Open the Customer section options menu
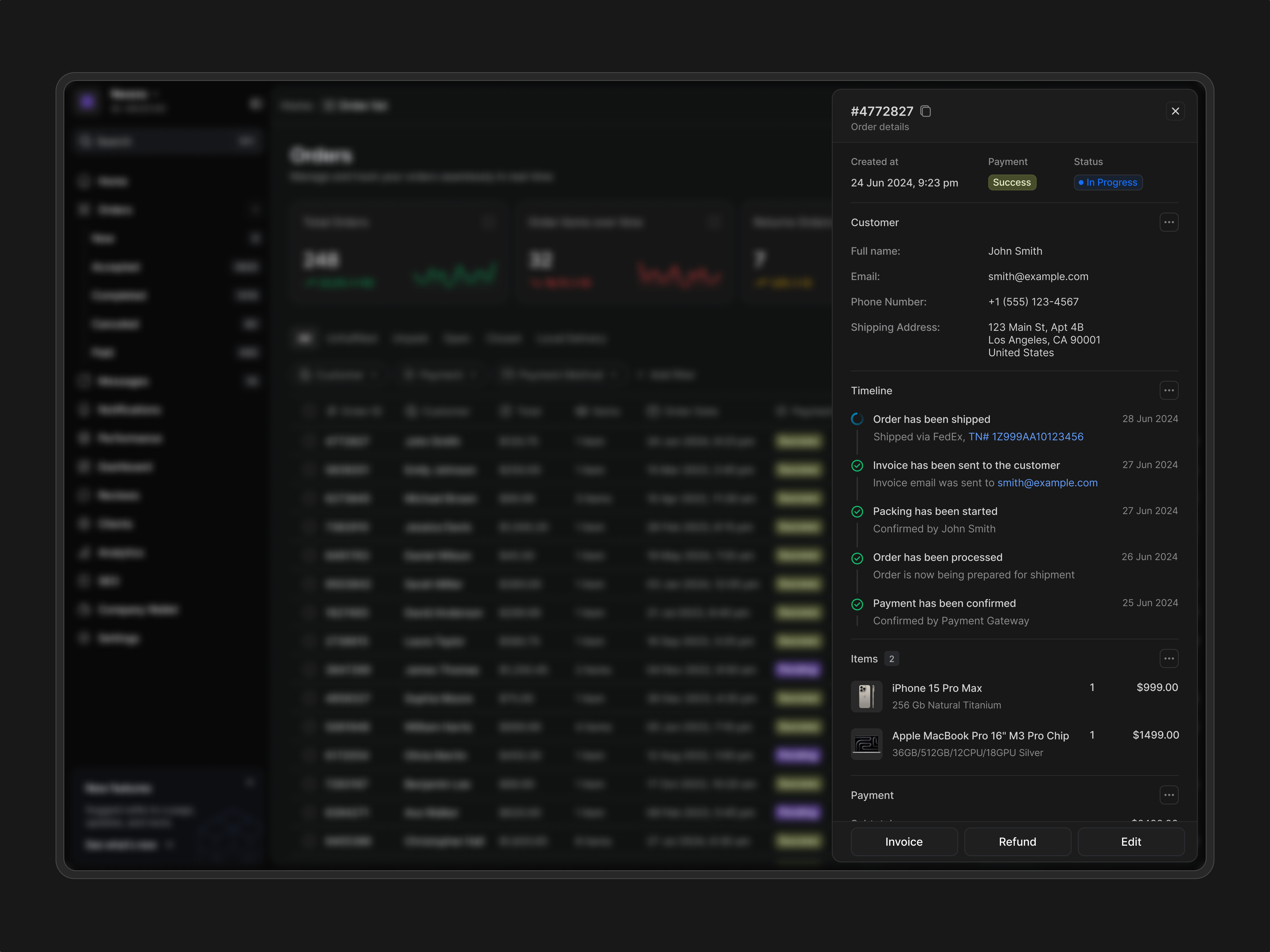Screen dimensions: 1270x952 1169,222
